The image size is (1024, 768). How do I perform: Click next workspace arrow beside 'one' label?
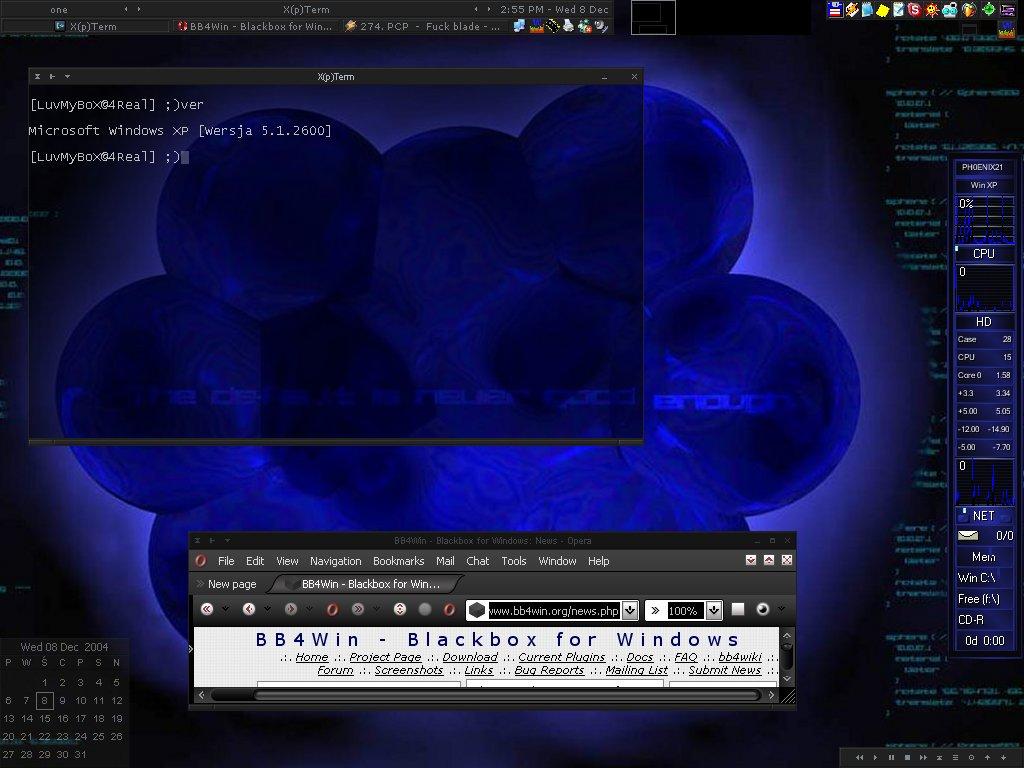(x=138, y=9)
